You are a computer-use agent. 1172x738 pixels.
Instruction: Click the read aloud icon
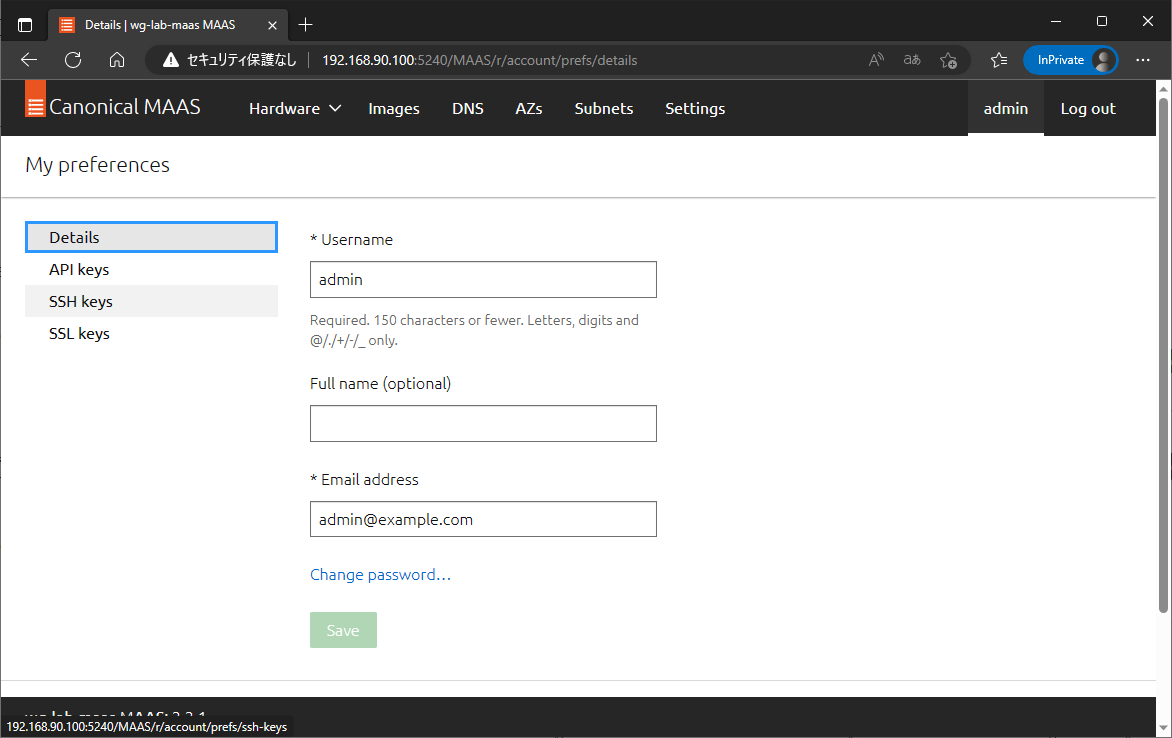876,60
